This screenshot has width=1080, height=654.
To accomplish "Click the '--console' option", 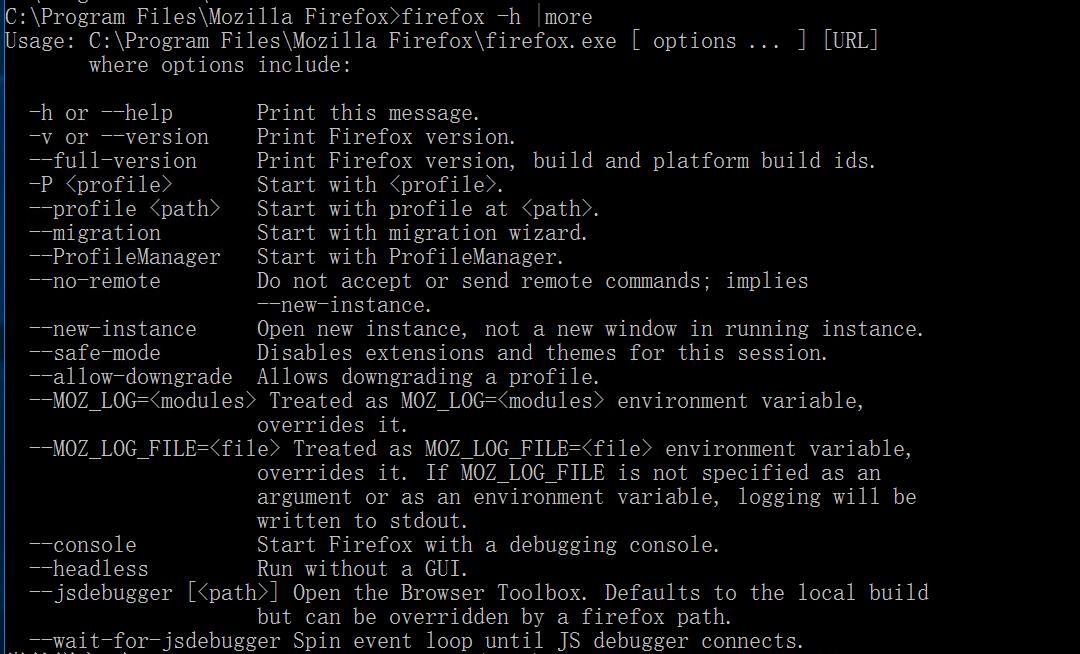I will pyautogui.click(x=83, y=545).
